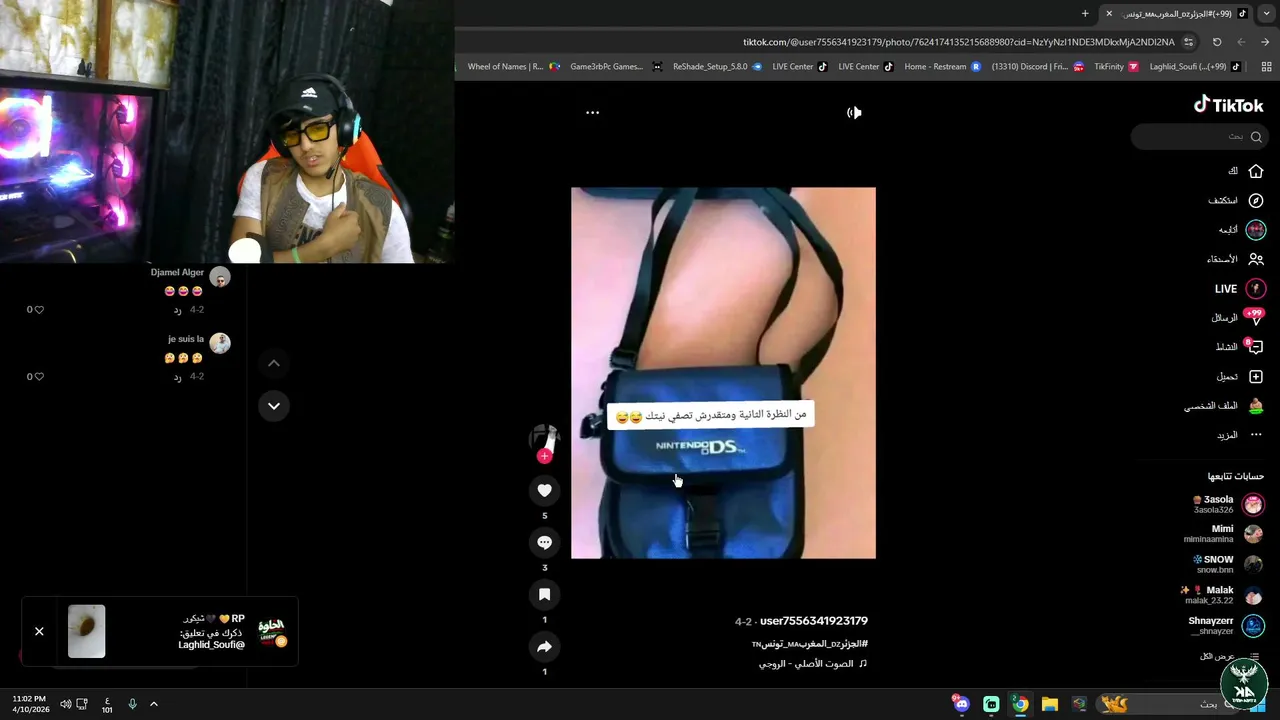Screen dimensions: 1280x720
Task: Open the Discord (13310) bookmark
Action: click(x=1038, y=67)
